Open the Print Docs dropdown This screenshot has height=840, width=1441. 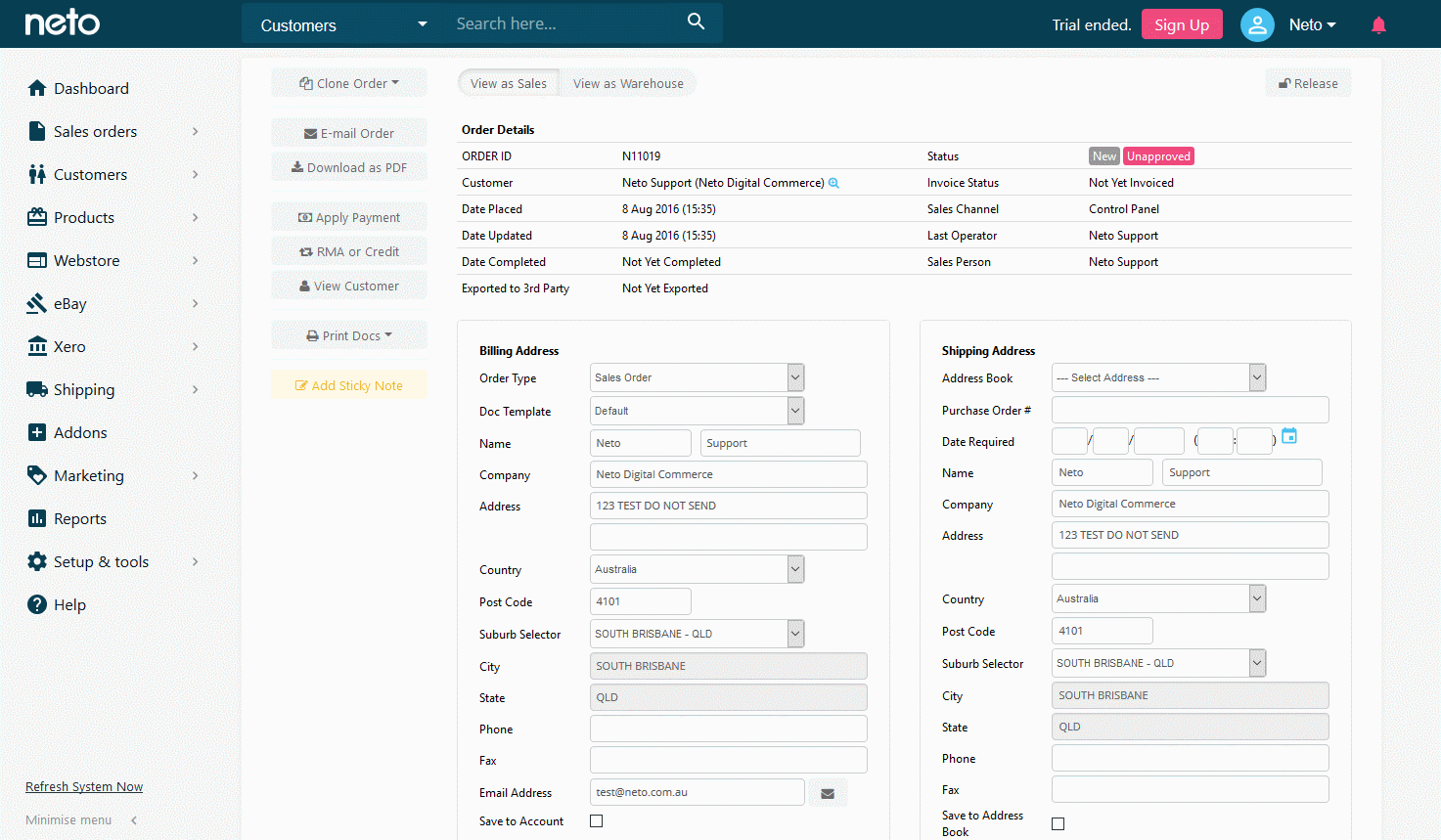point(349,335)
